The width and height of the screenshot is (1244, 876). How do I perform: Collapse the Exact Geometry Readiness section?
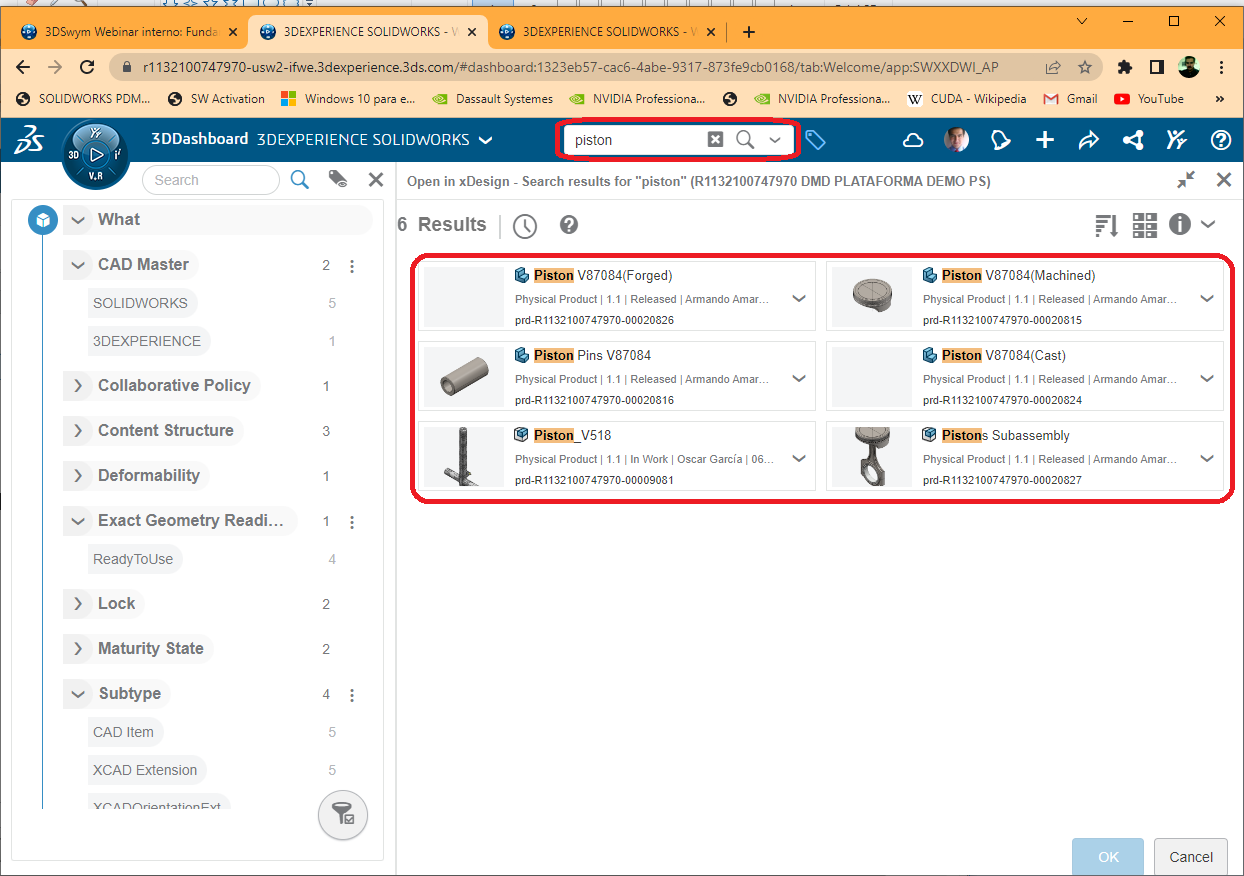point(78,521)
